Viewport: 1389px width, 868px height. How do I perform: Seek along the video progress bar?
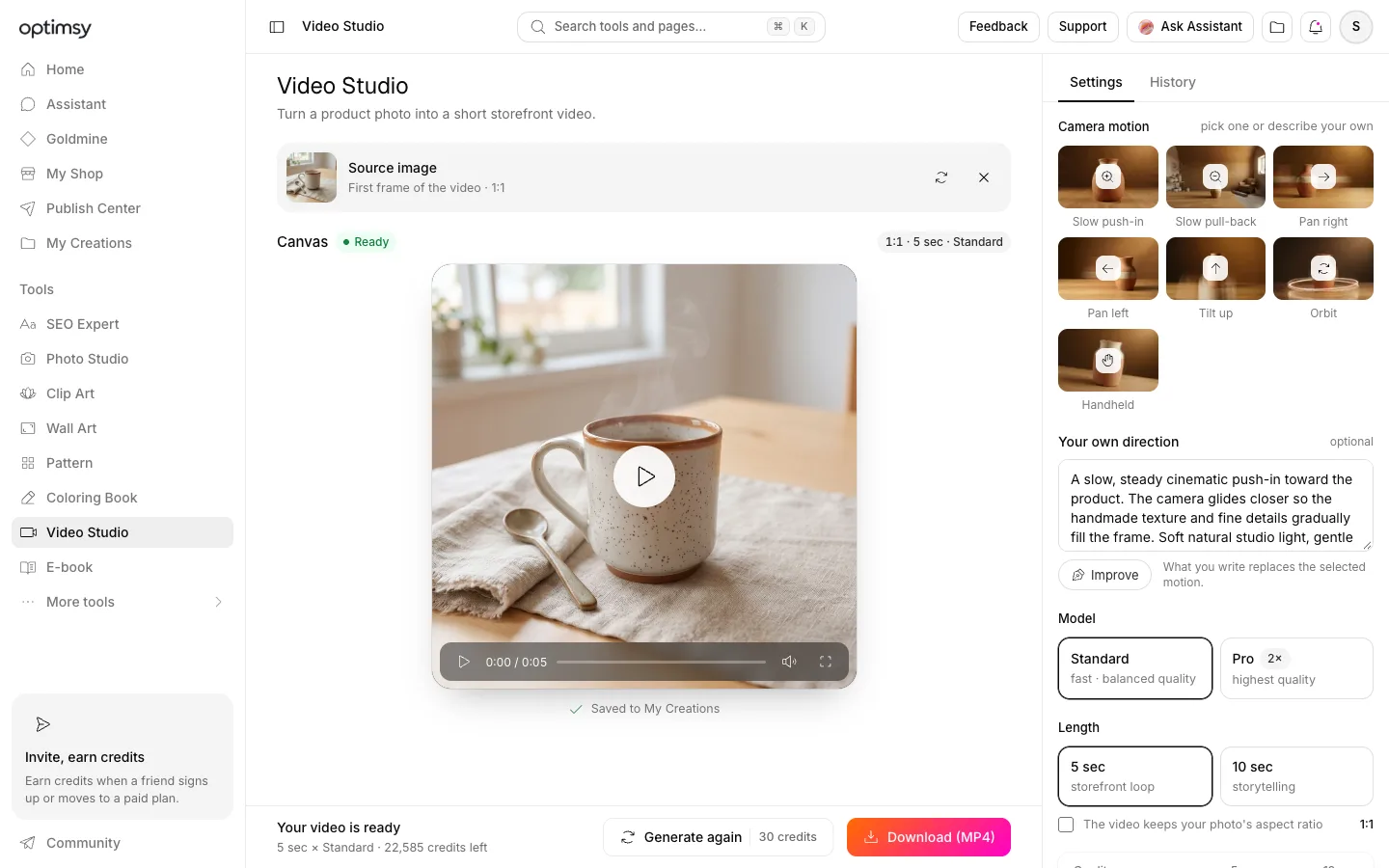661,662
